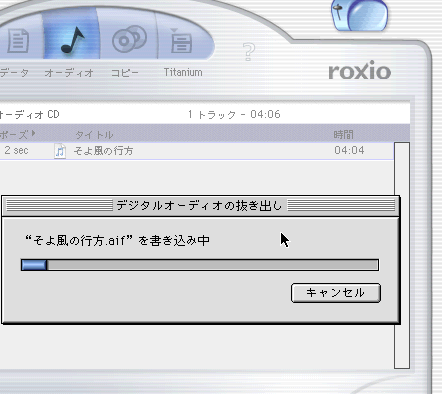Click the blue drive button at top right
This screenshot has width=442, height=394.
(x=360, y=15)
